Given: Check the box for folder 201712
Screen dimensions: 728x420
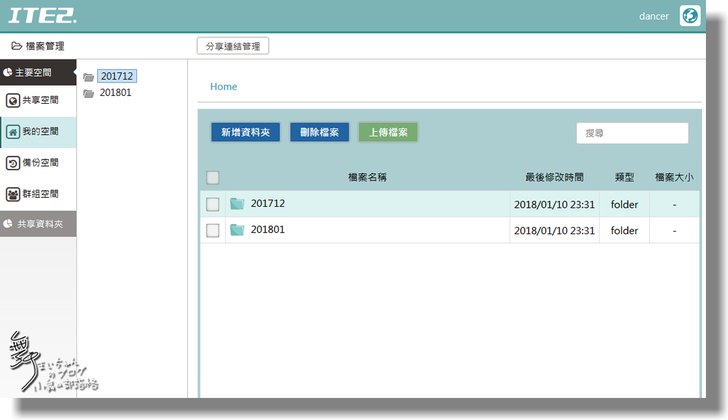Looking at the screenshot, I should [213, 204].
